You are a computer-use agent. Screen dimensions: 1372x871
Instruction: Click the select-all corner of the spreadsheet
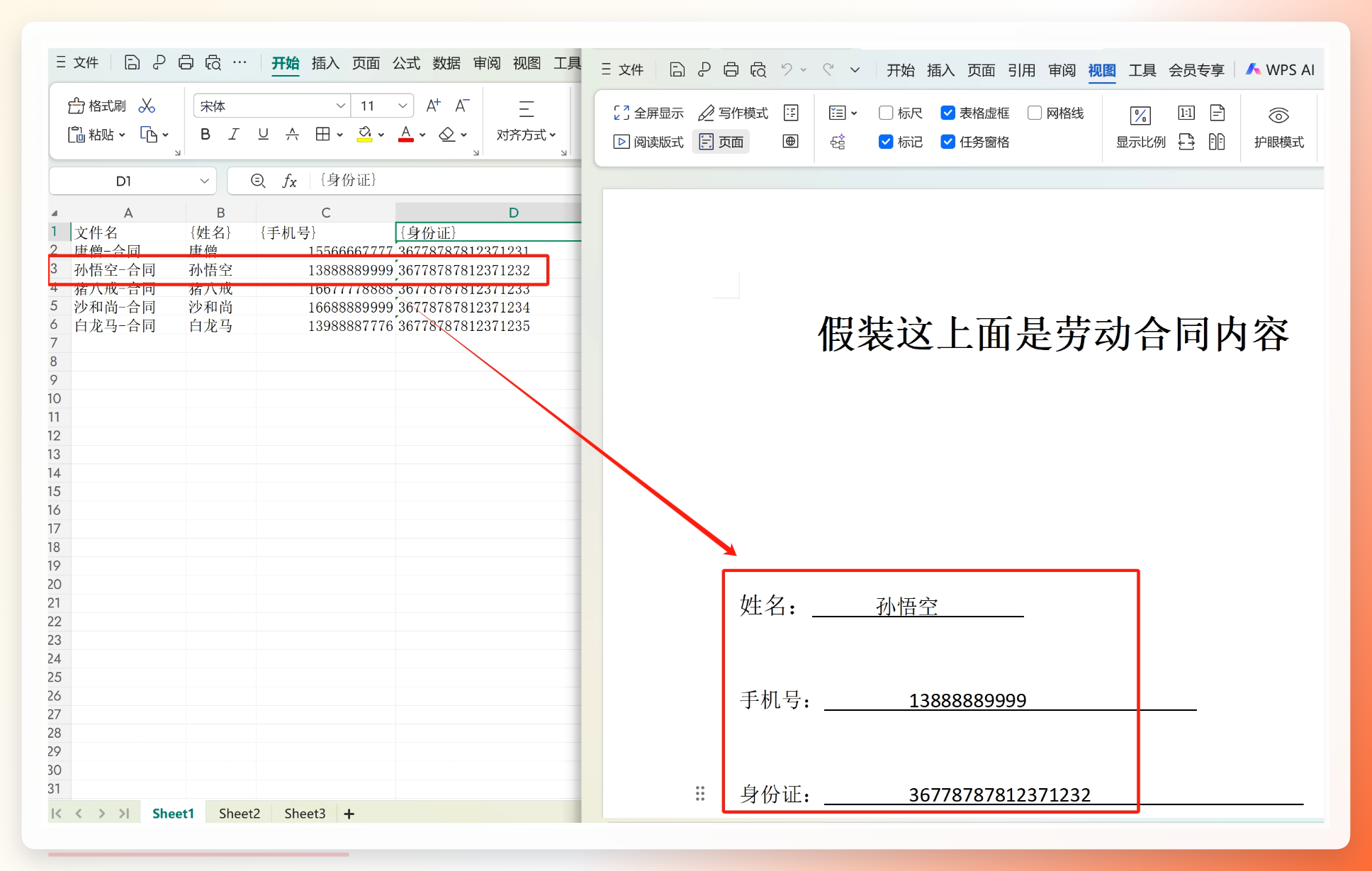(55, 213)
